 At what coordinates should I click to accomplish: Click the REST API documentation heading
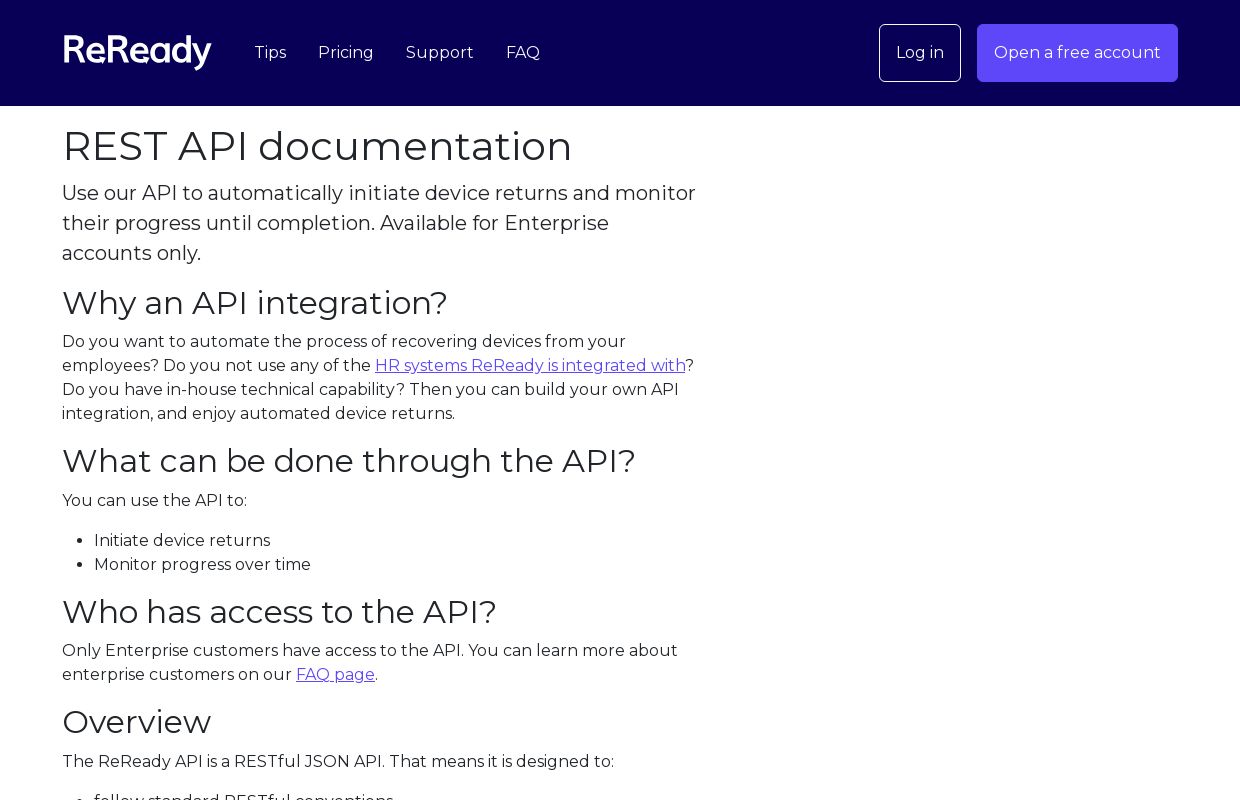pos(317,146)
